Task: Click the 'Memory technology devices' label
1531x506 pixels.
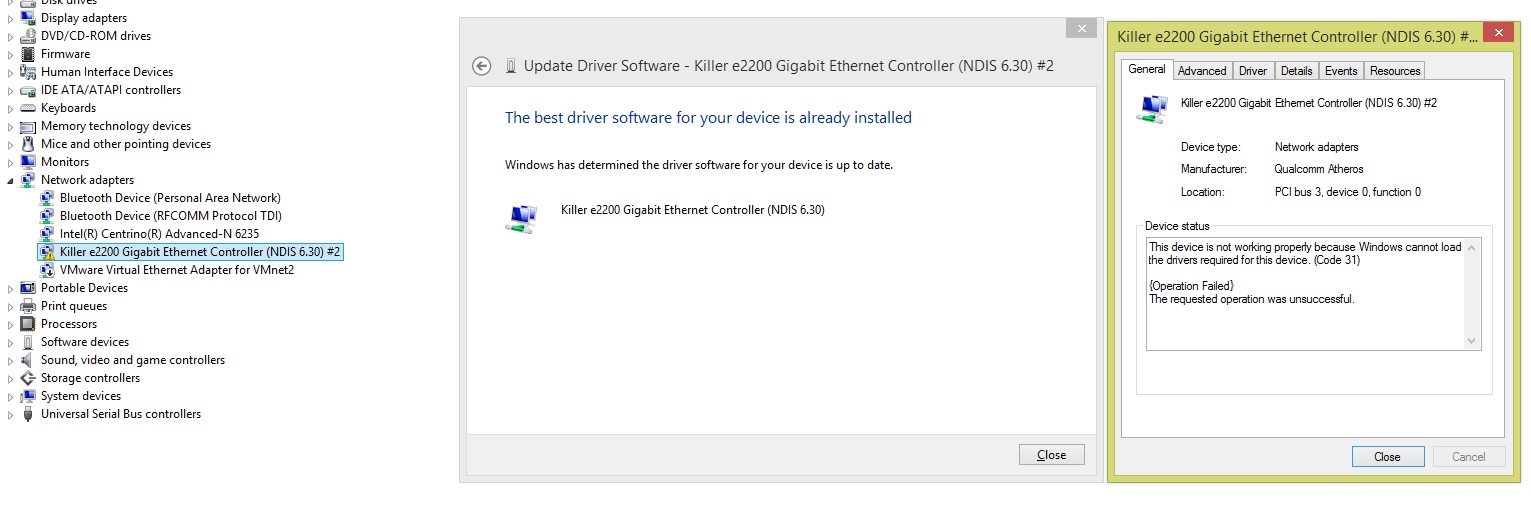Action: [116, 126]
